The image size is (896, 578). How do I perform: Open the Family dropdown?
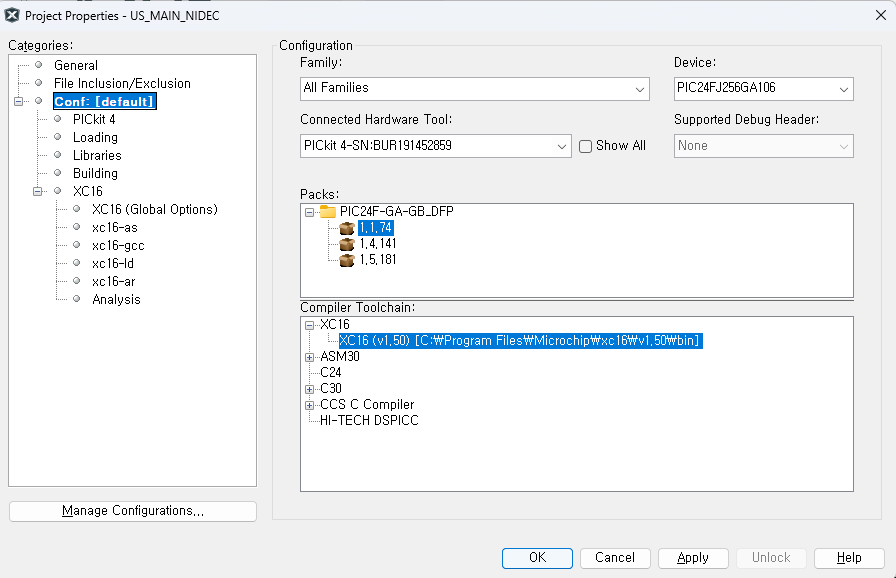[475, 89]
